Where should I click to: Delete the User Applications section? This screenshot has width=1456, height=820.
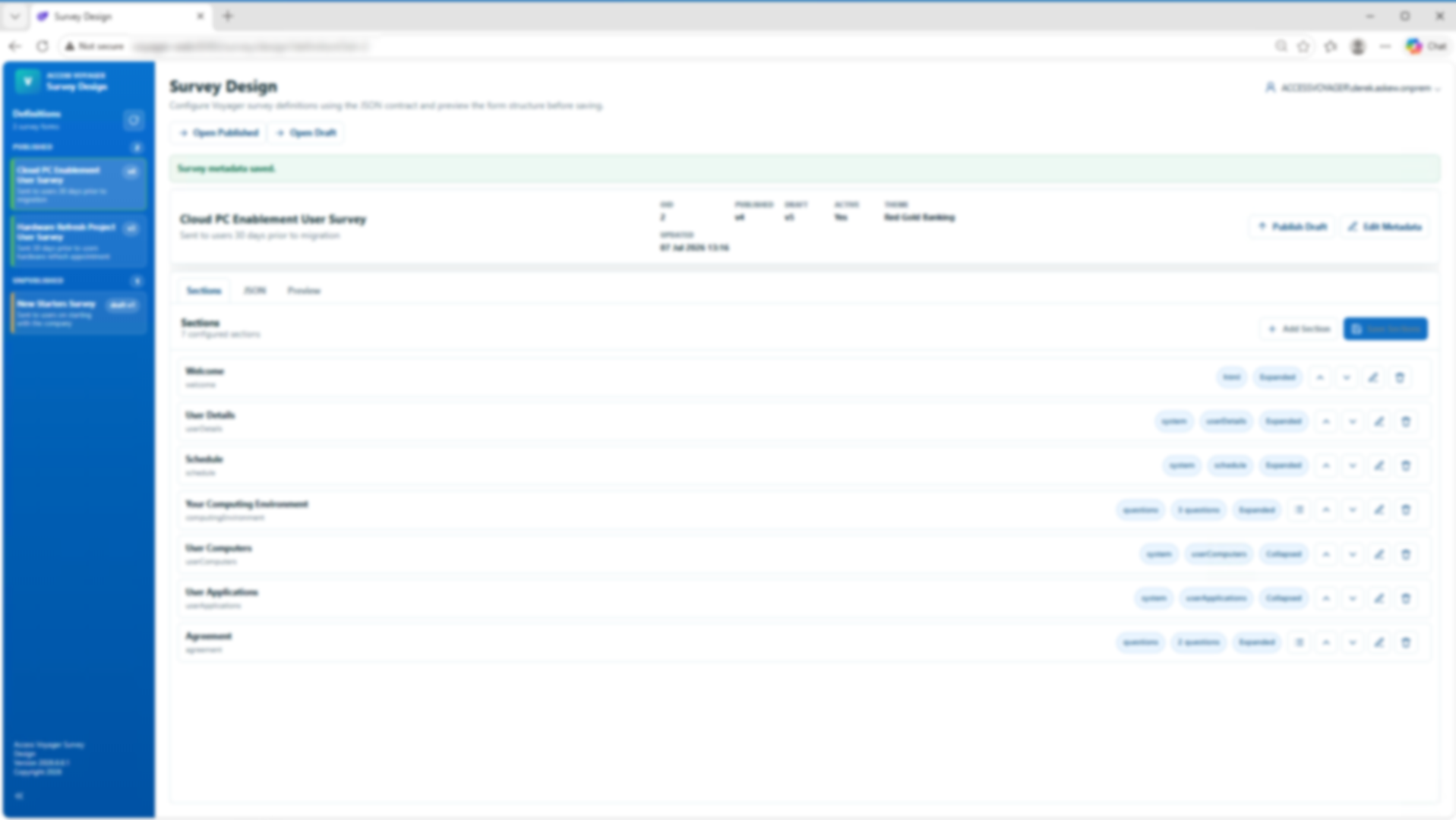pos(1406,598)
